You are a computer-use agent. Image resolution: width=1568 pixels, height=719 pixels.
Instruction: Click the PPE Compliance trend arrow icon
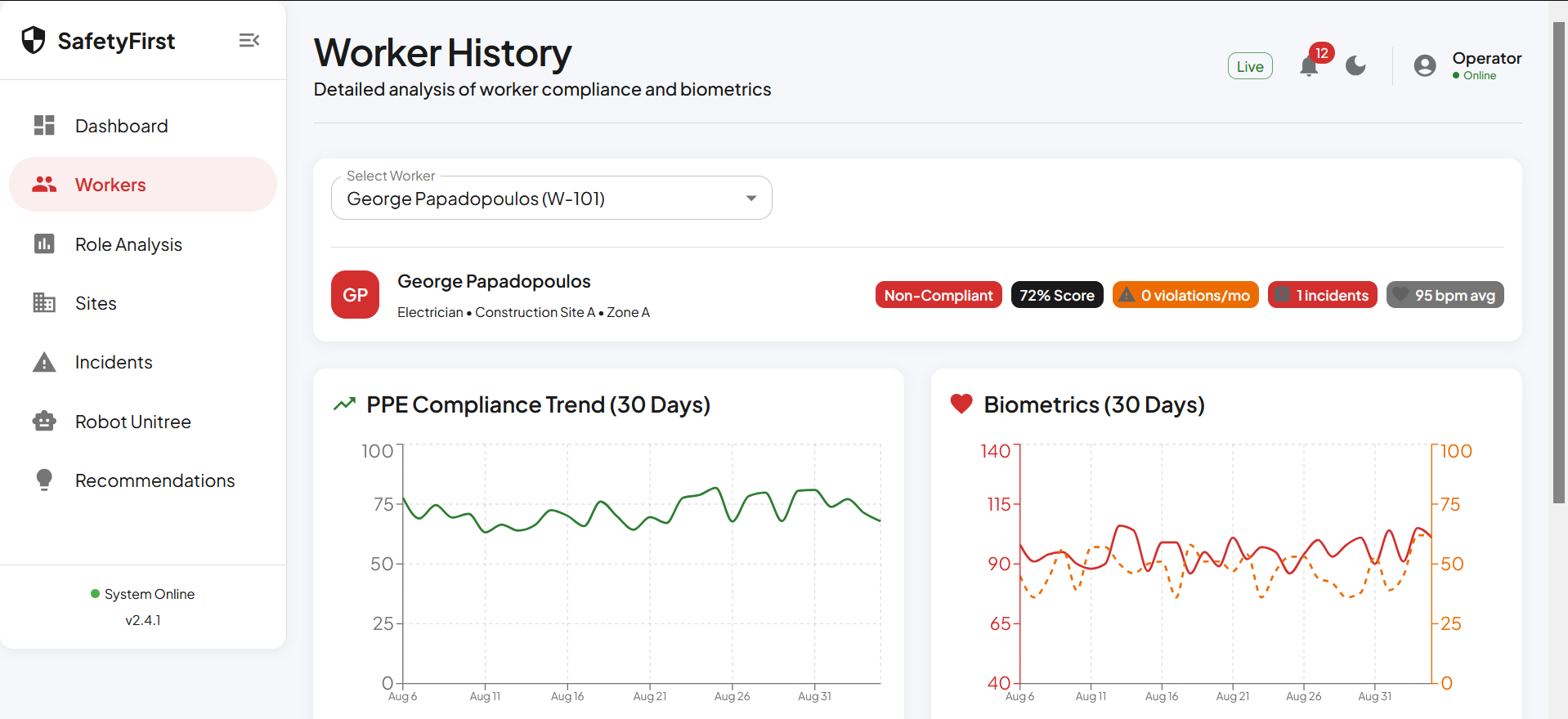tap(345, 404)
